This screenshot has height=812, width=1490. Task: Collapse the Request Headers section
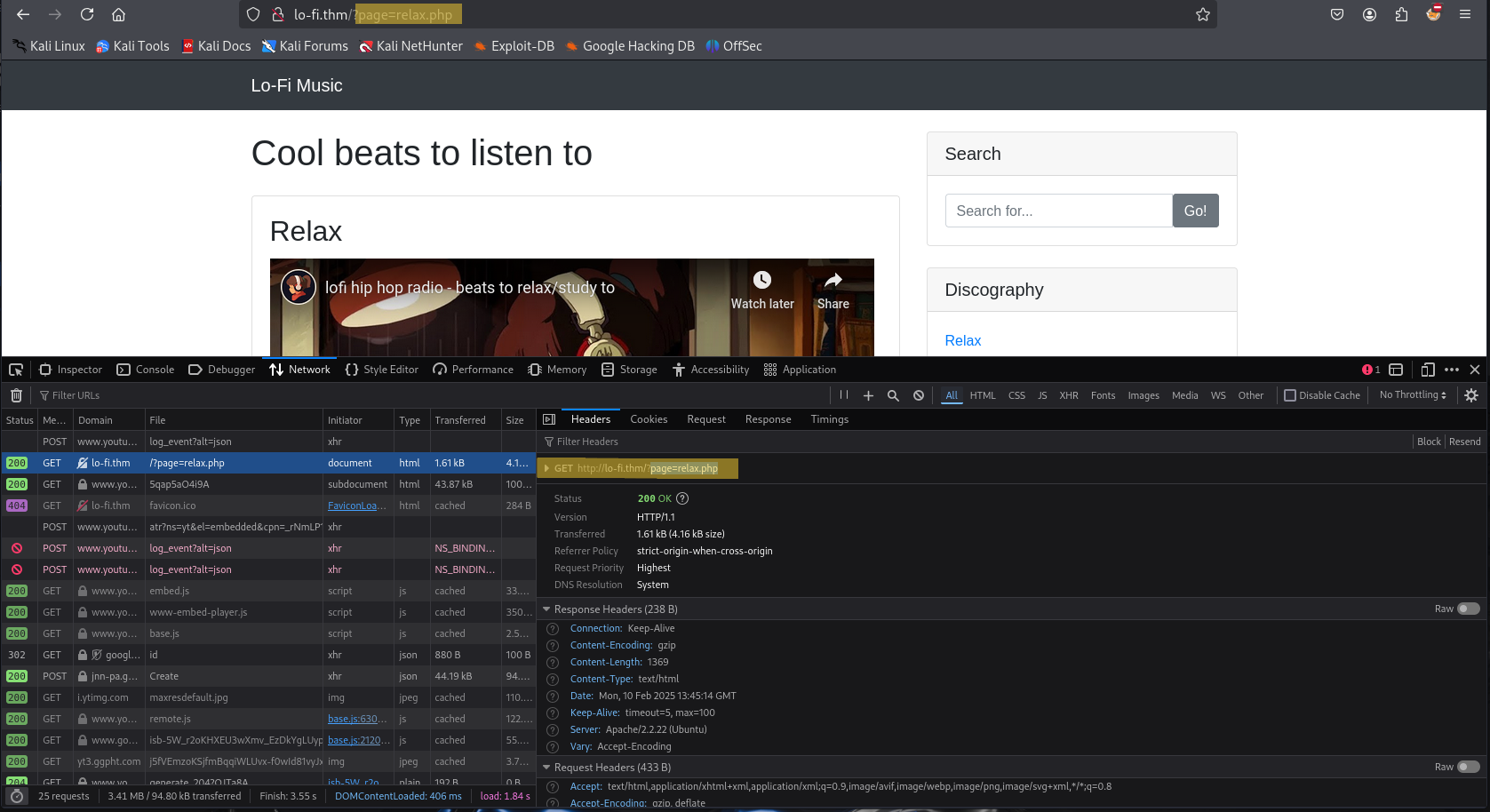[x=546, y=768]
